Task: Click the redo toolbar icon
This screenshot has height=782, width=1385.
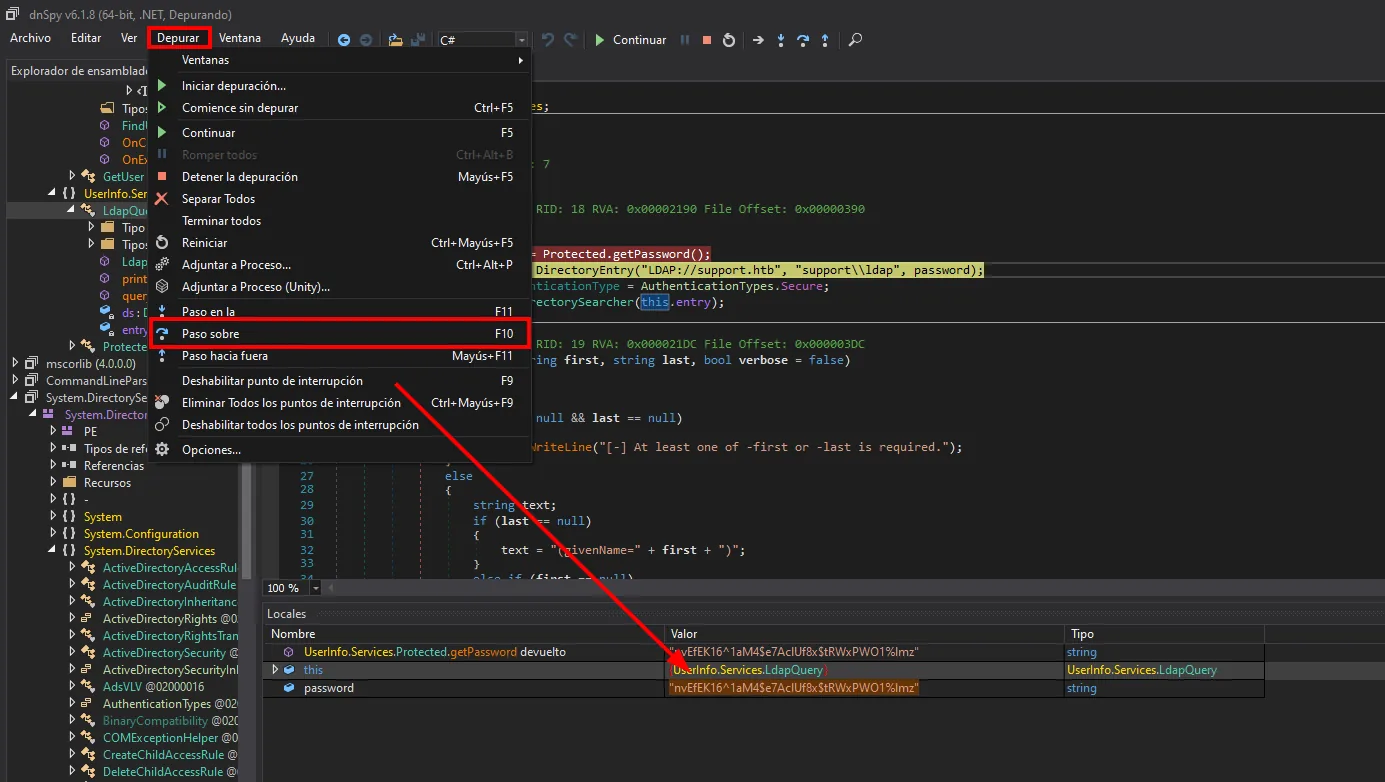Action: (571, 40)
